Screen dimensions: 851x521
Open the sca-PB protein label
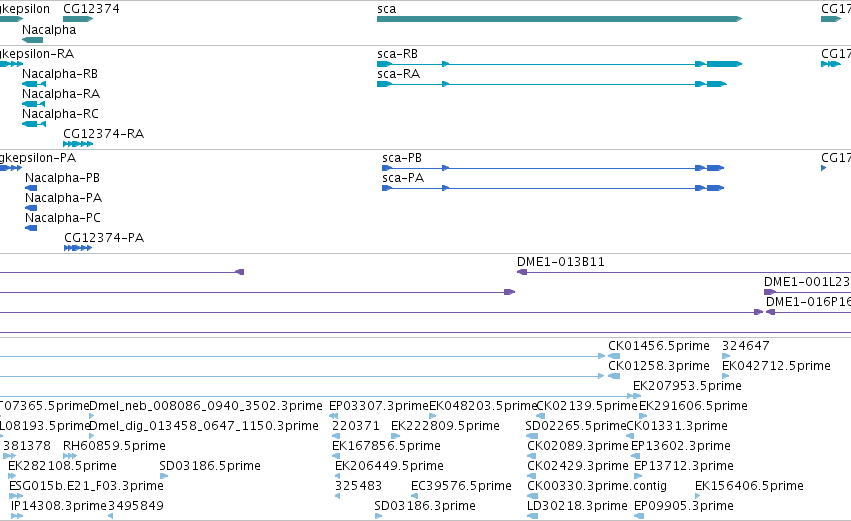pos(402,158)
